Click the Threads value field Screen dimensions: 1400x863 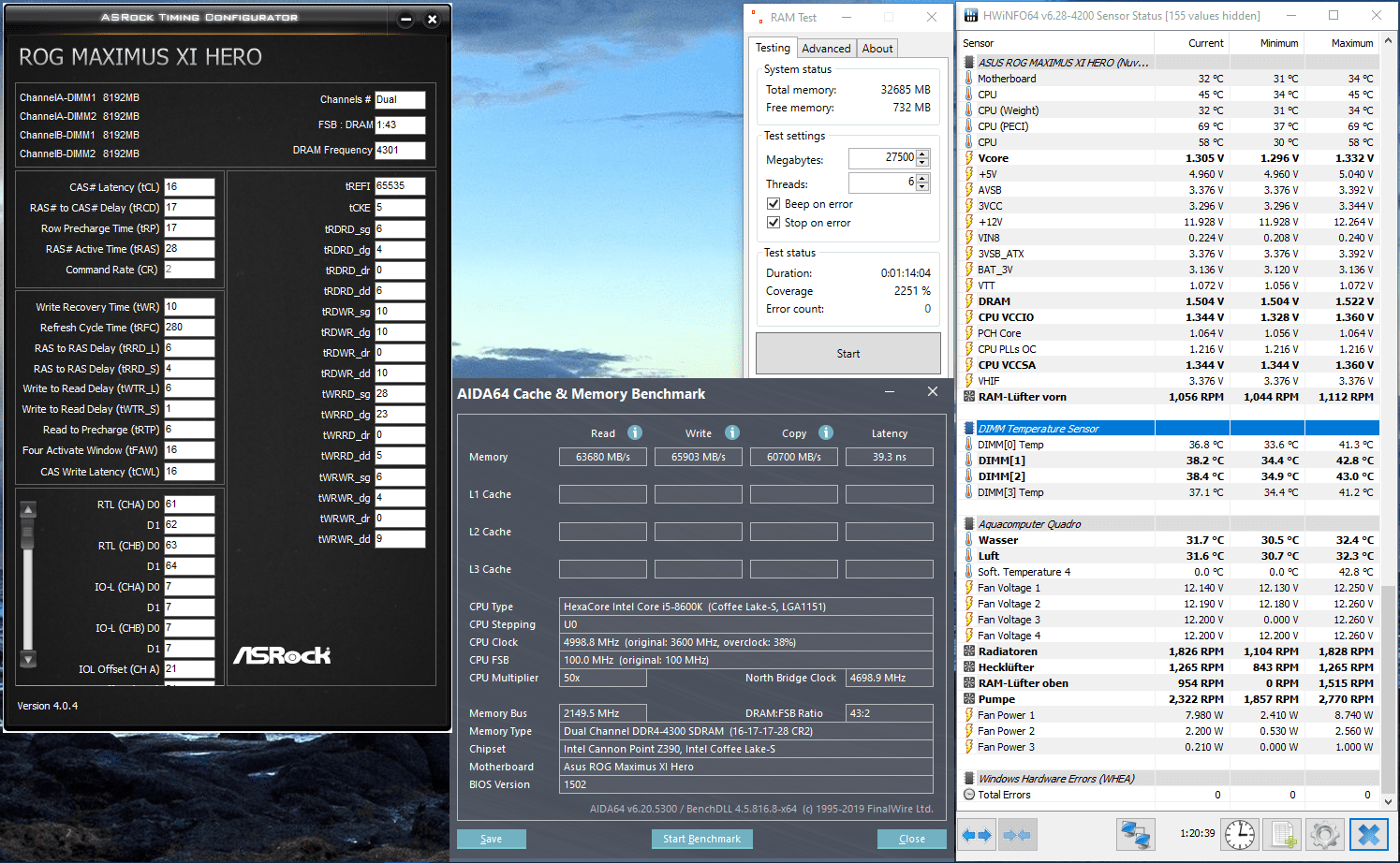pos(882,183)
